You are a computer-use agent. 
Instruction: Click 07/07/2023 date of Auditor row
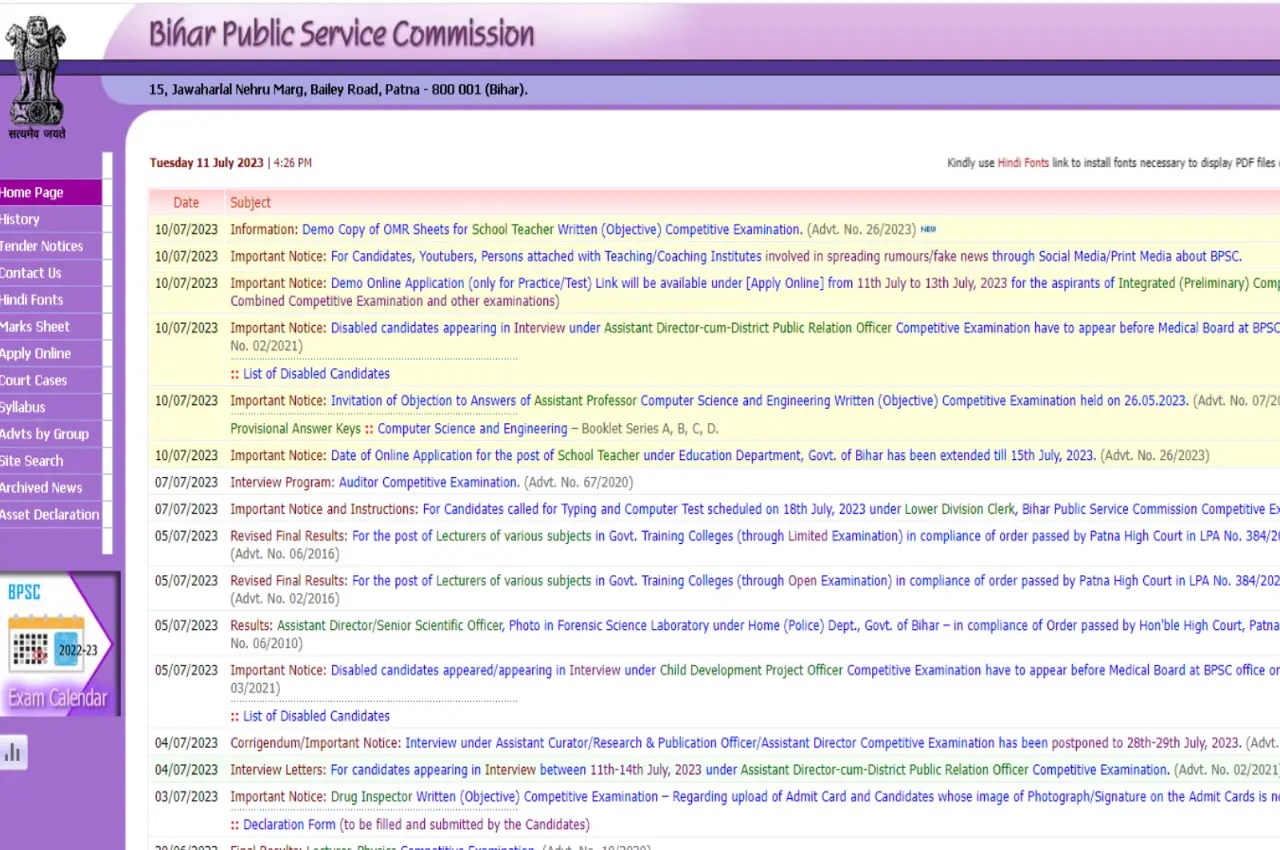point(186,483)
